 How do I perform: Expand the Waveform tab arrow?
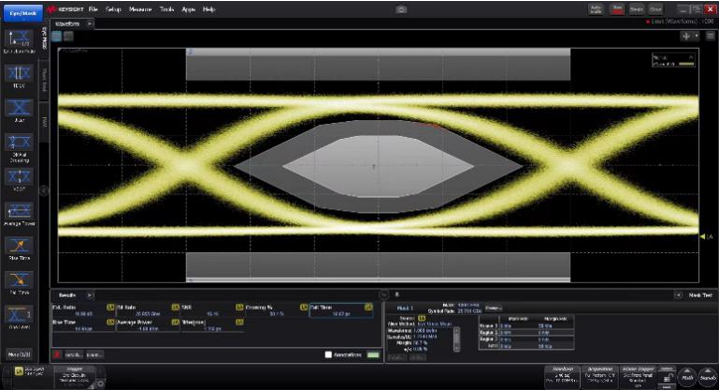(90, 23)
